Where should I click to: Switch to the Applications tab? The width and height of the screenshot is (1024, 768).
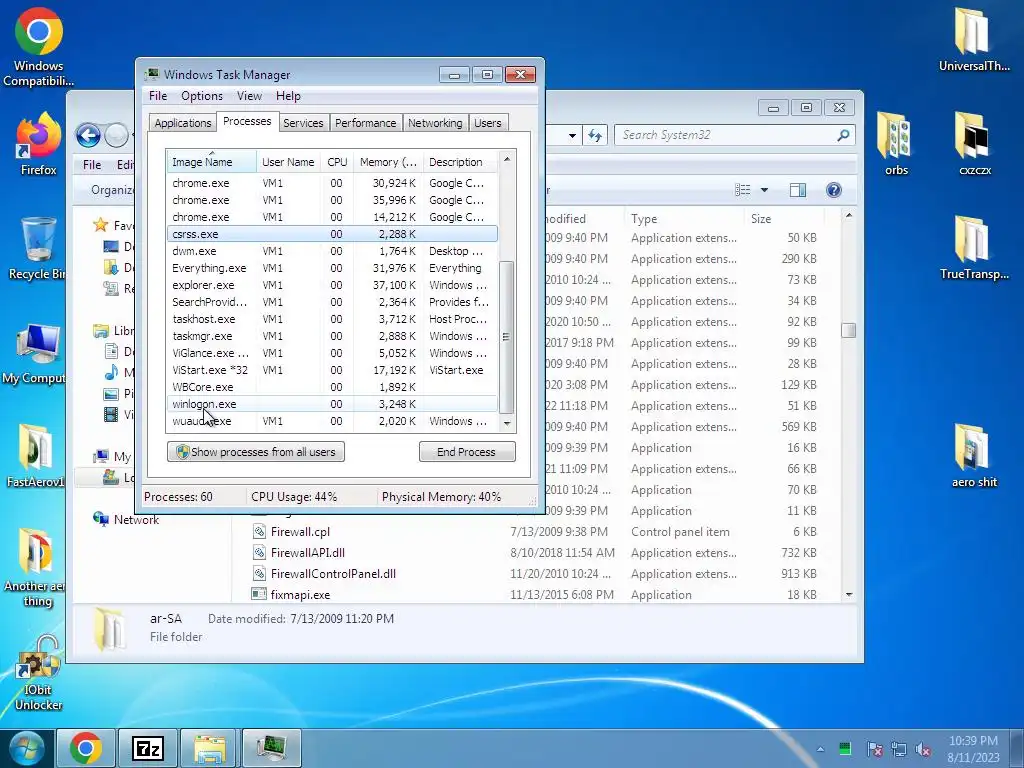(183, 123)
